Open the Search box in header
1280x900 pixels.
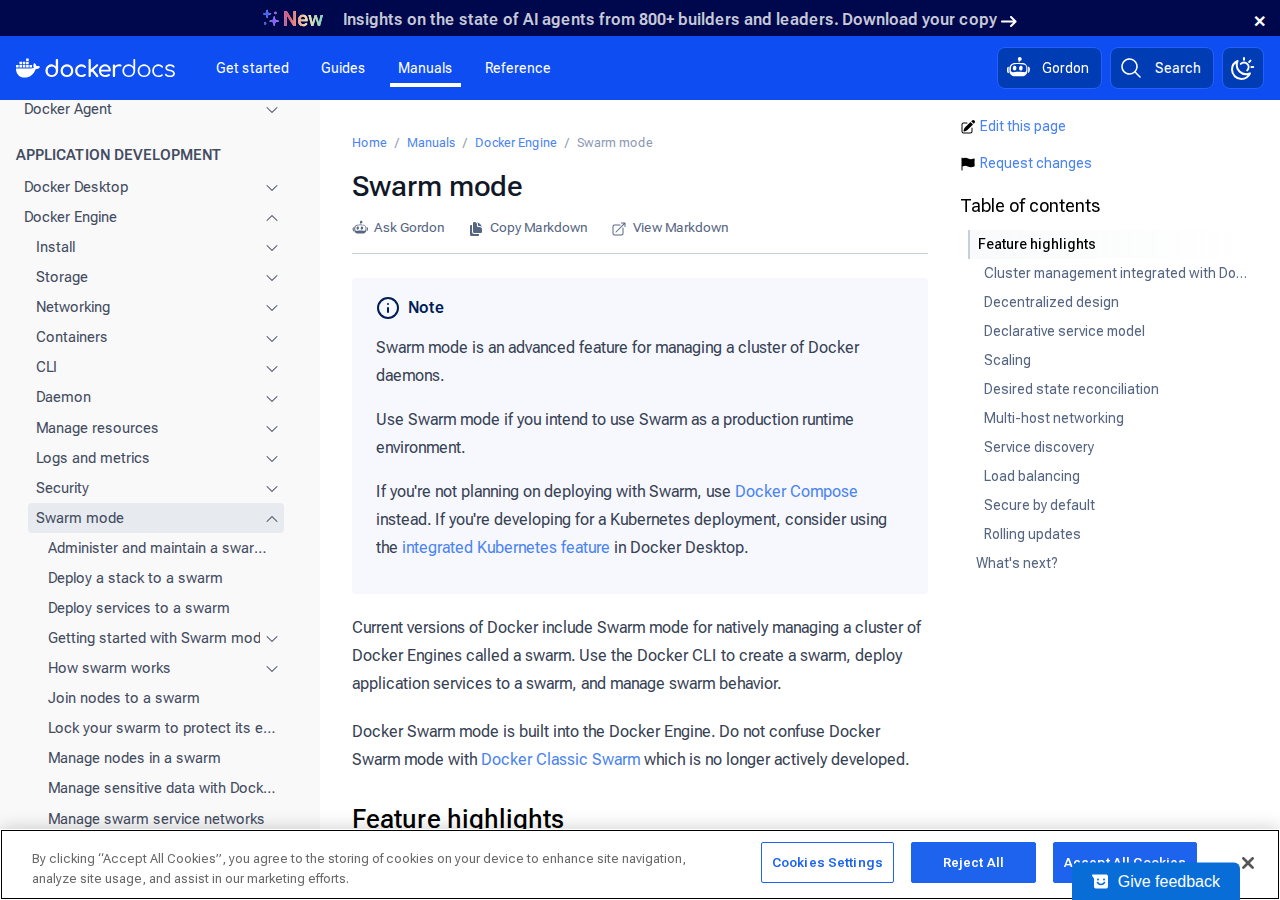1162,68
